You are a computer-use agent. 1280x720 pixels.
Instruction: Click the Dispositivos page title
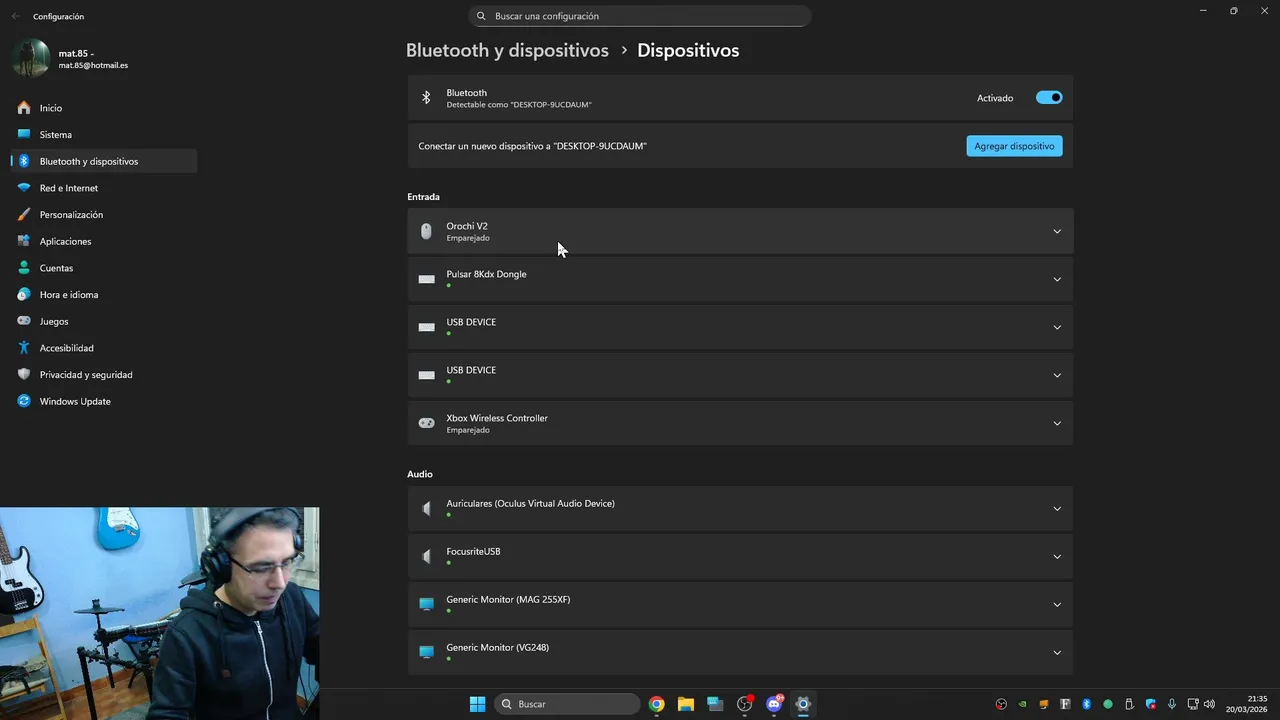point(688,50)
